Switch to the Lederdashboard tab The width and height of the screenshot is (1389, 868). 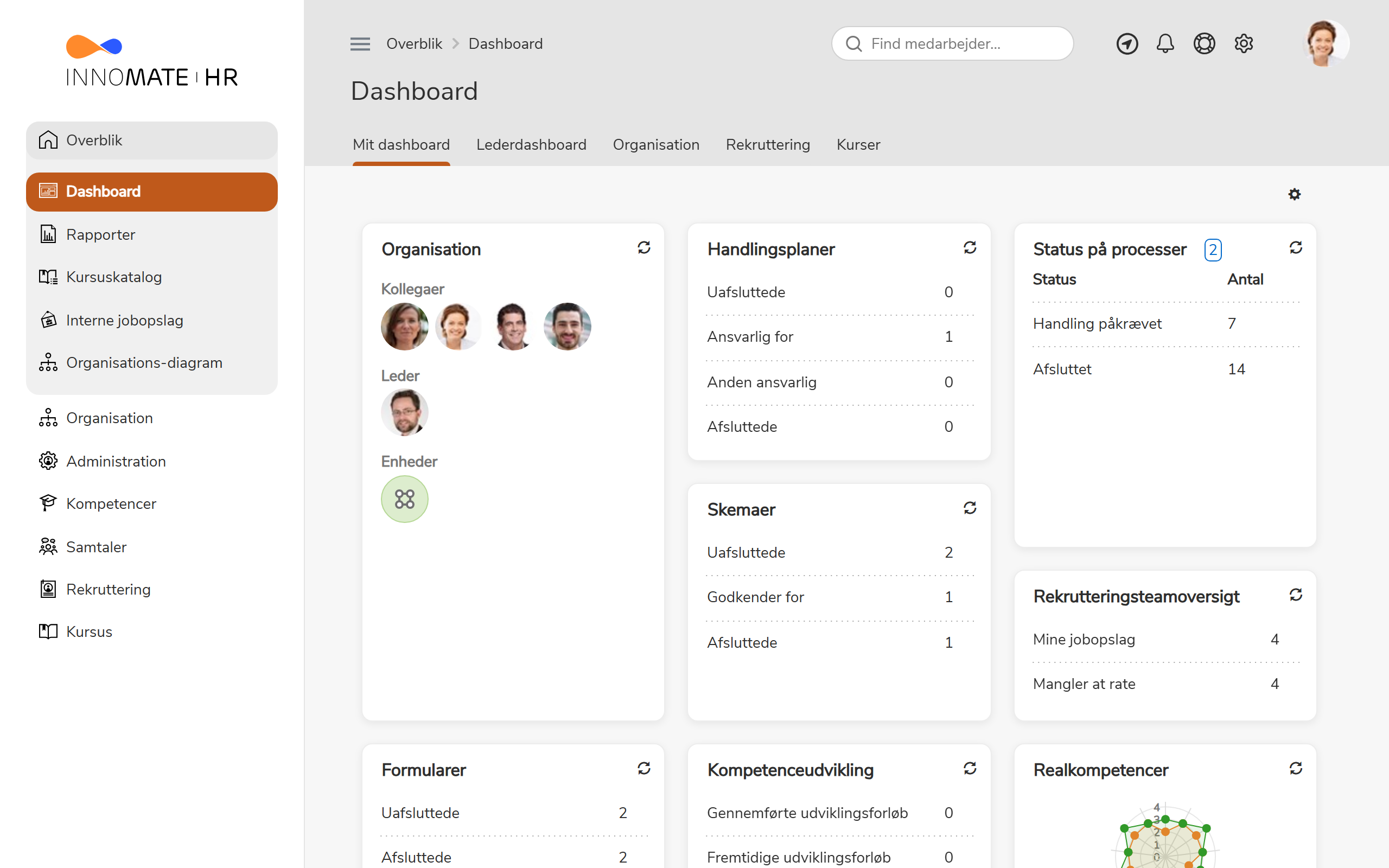tap(531, 145)
